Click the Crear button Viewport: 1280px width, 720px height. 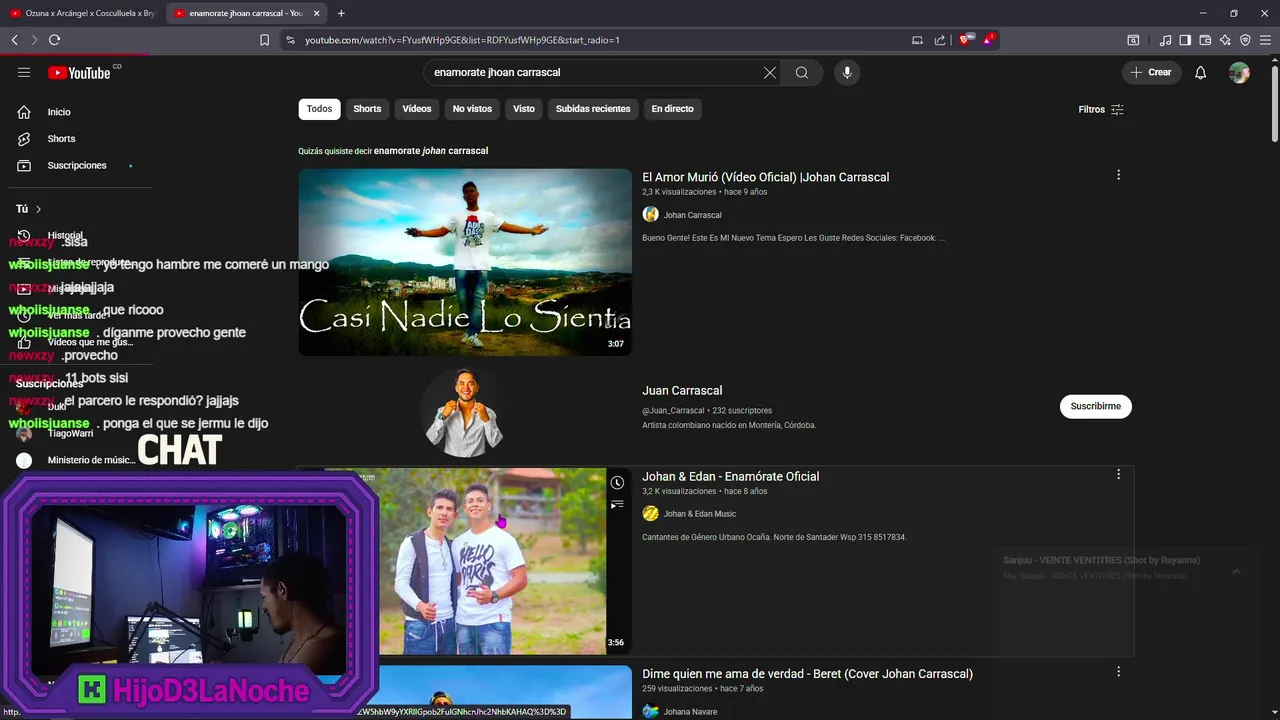pos(1152,72)
